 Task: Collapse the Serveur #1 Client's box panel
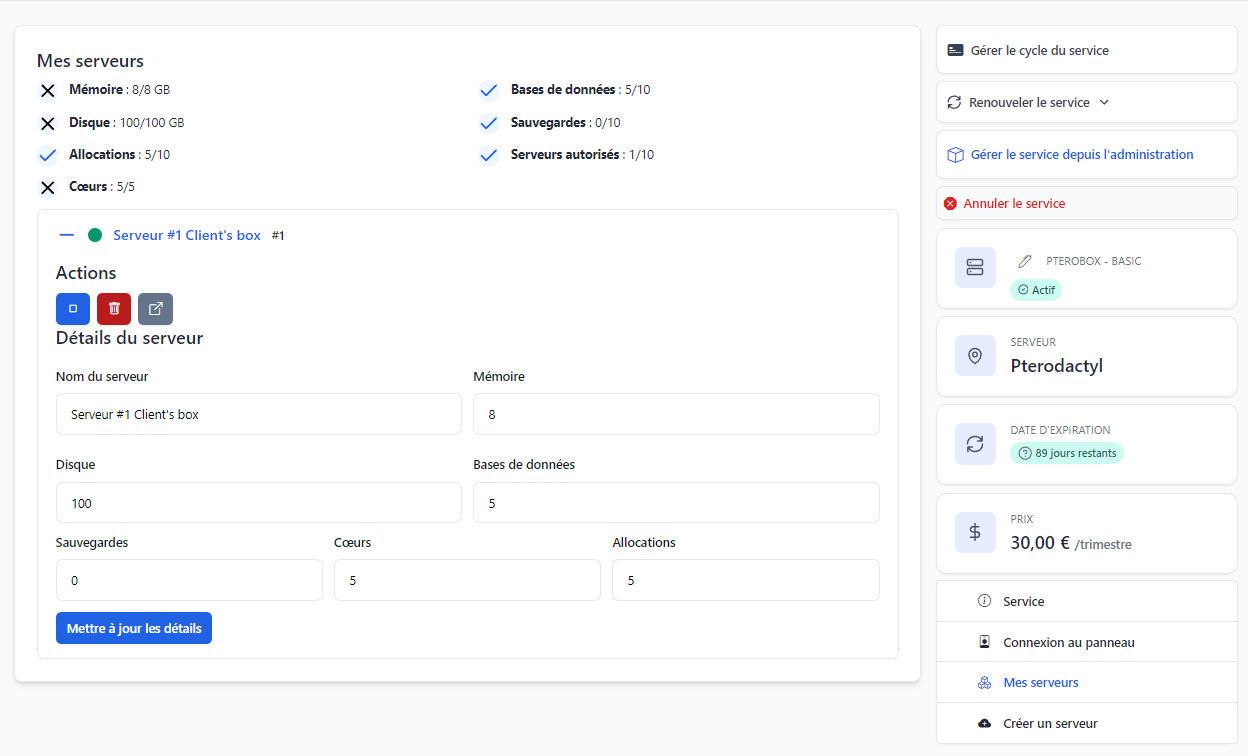(67, 235)
